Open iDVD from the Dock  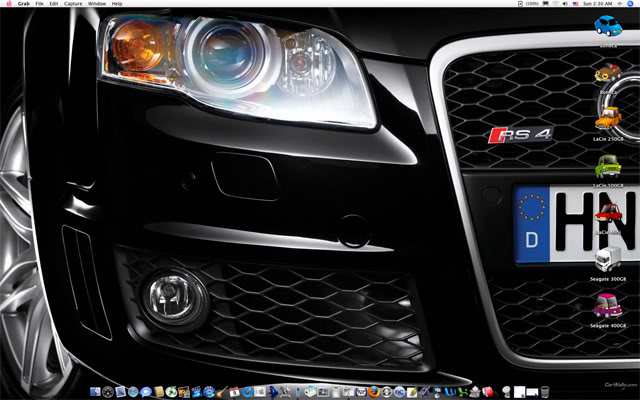pyautogui.click(x=209, y=392)
